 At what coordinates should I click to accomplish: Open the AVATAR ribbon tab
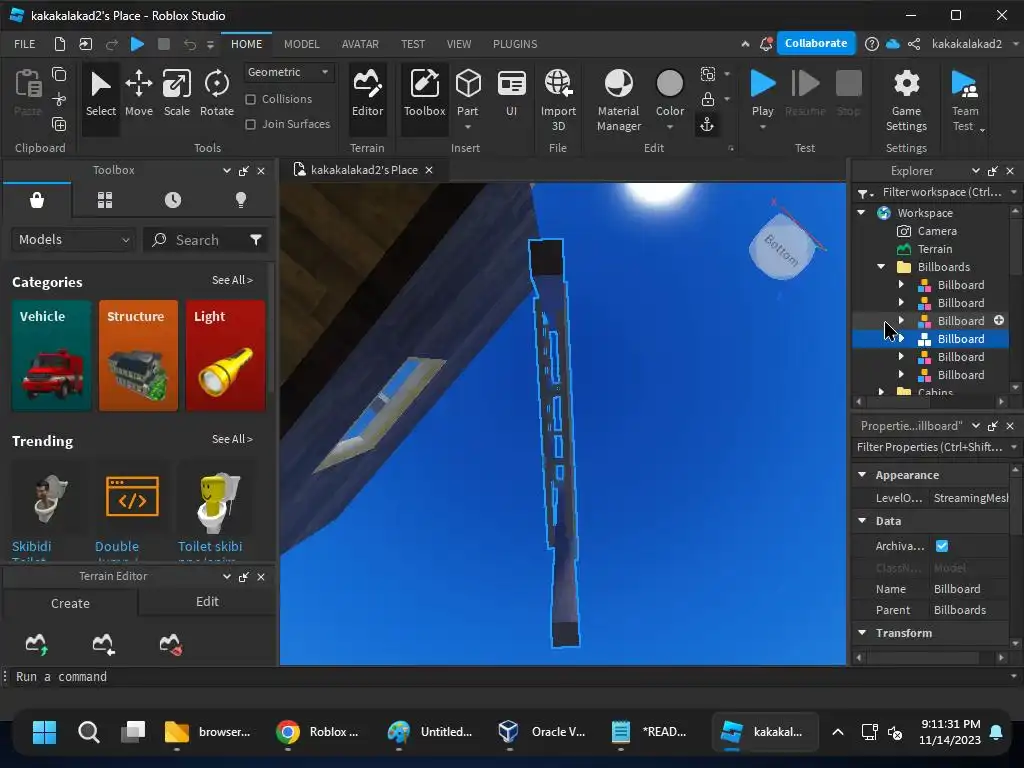coord(360,44)
